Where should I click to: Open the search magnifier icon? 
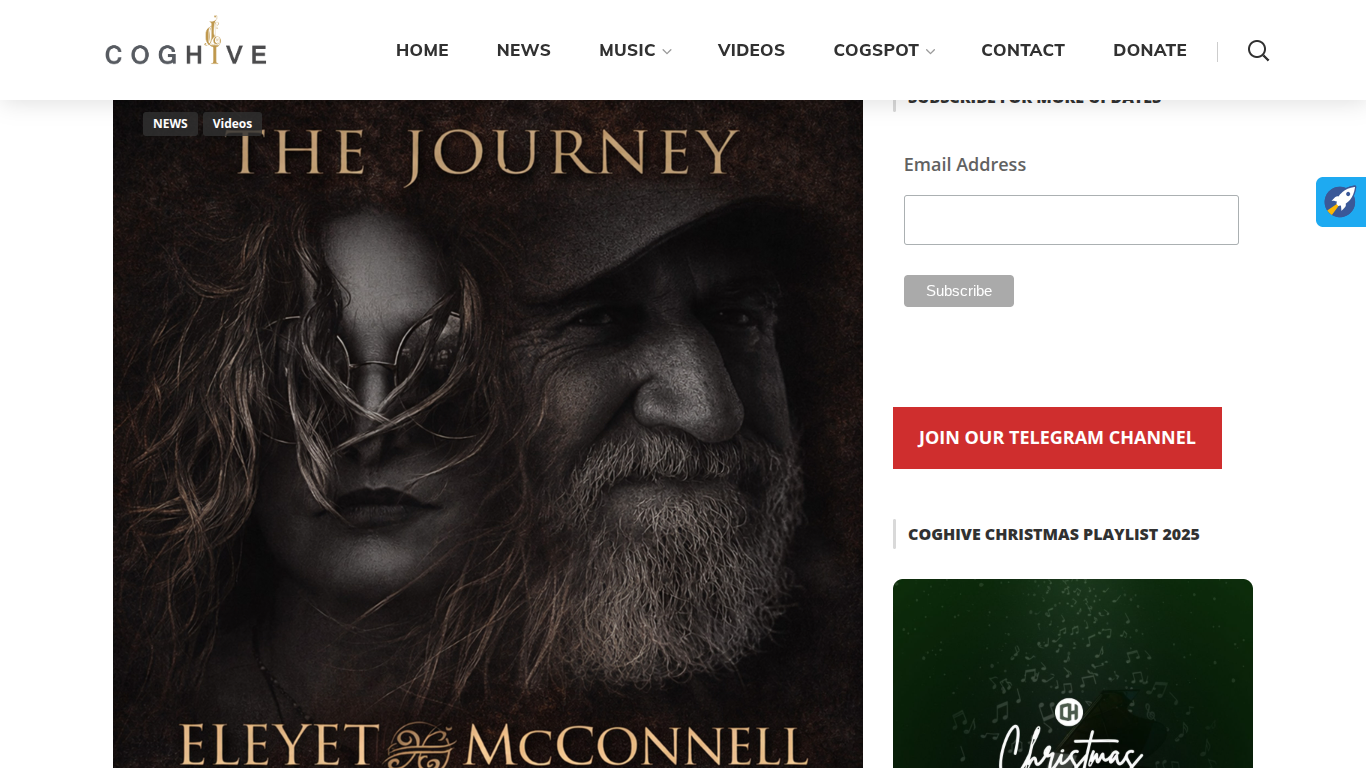tap(1258, 51)
